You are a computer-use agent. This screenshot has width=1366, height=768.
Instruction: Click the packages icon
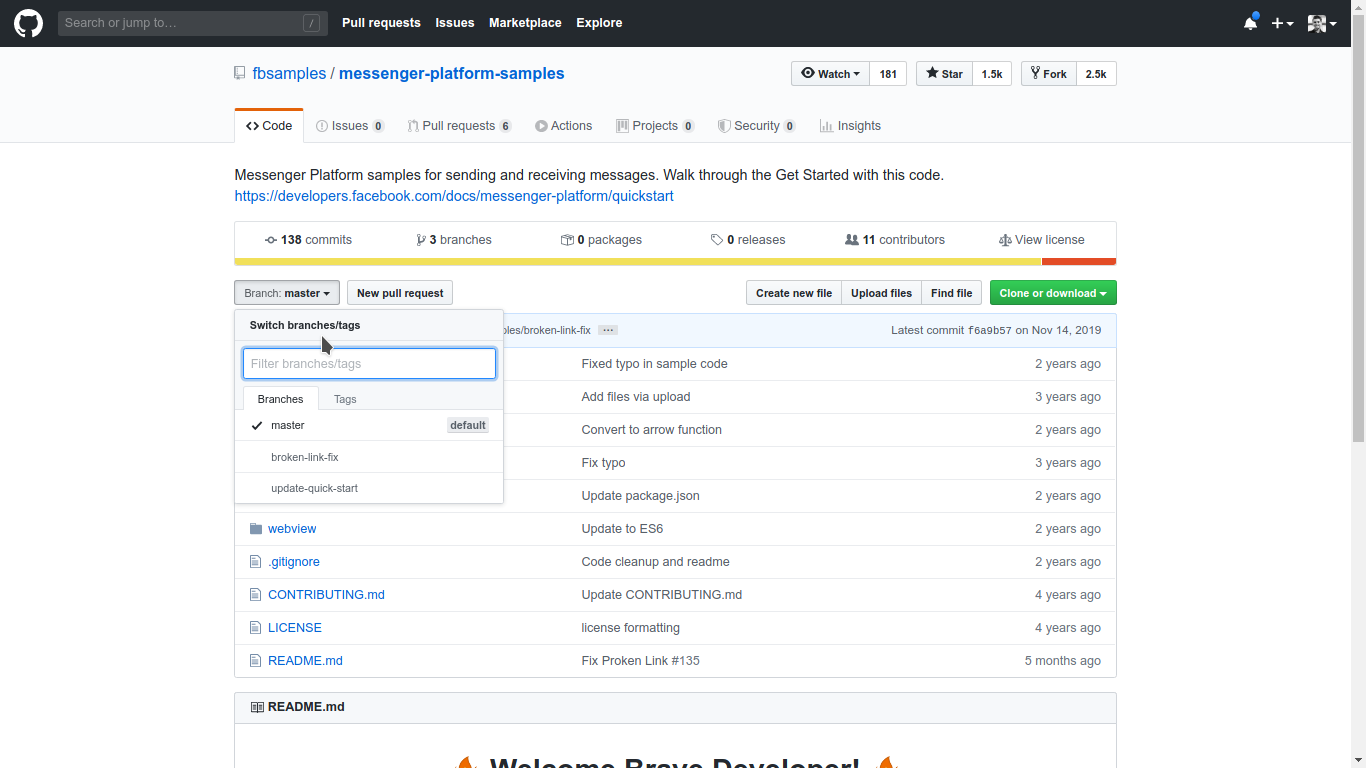coord(568,239)
